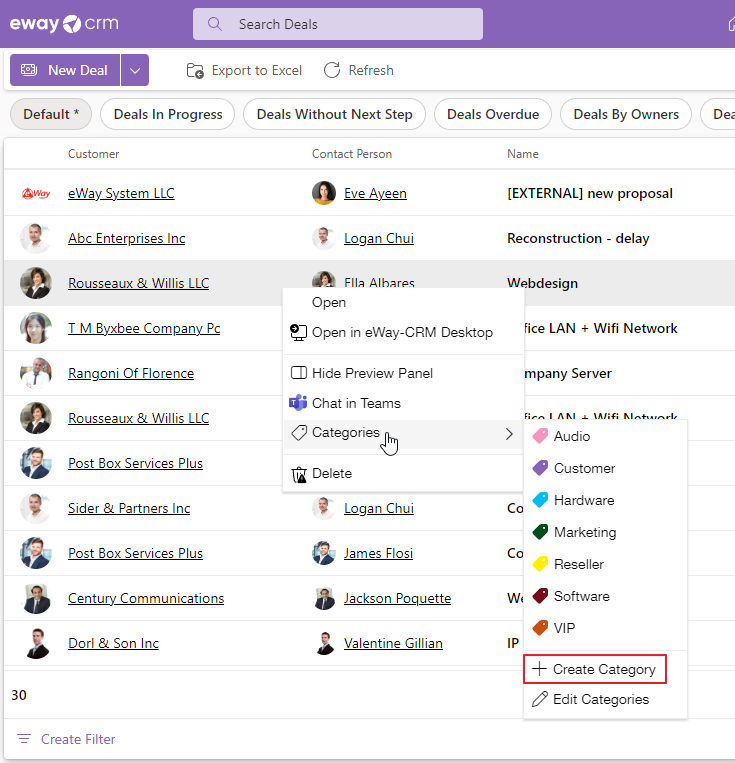Sort by Contact Person column header
This screenshot has height=763, width=735.
point(352,154)
